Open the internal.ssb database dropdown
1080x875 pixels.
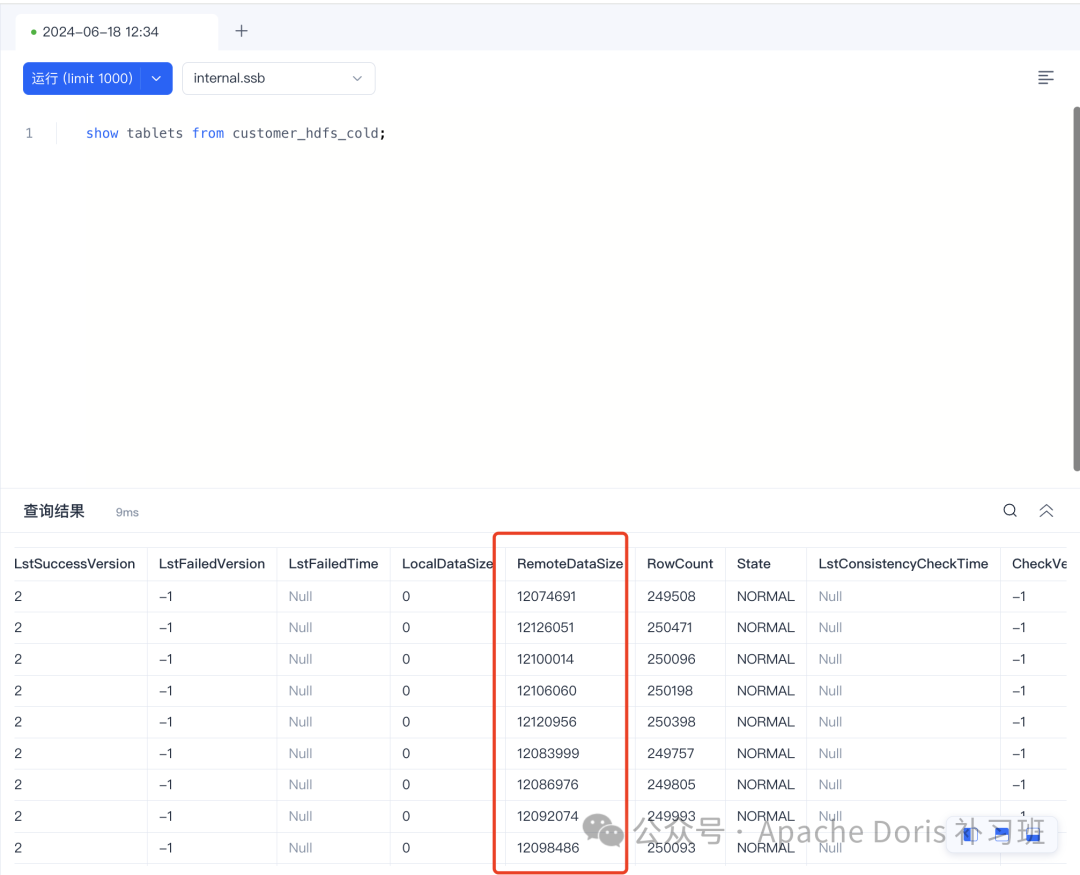click(278, 79)
